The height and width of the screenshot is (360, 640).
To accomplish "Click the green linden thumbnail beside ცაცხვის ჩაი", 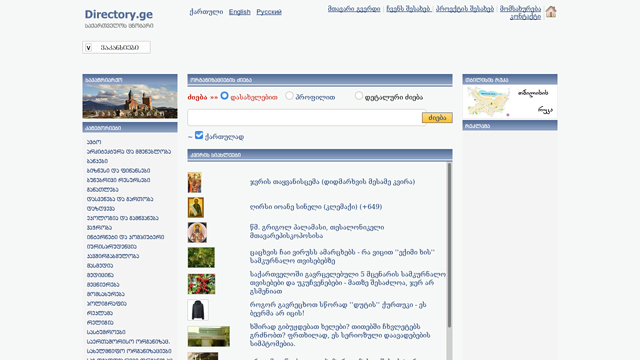I will [x=201, y=258].
